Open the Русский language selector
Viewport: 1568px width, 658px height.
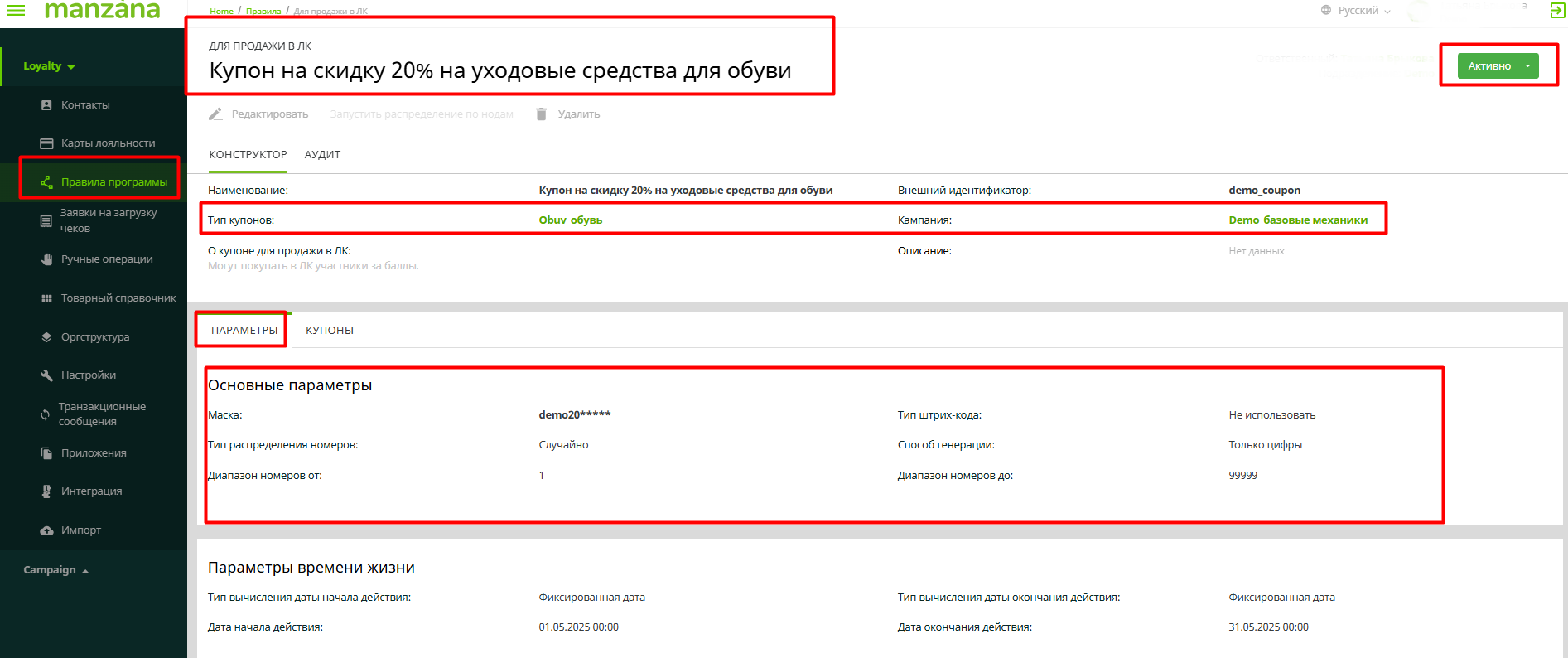pos(1356,11)
